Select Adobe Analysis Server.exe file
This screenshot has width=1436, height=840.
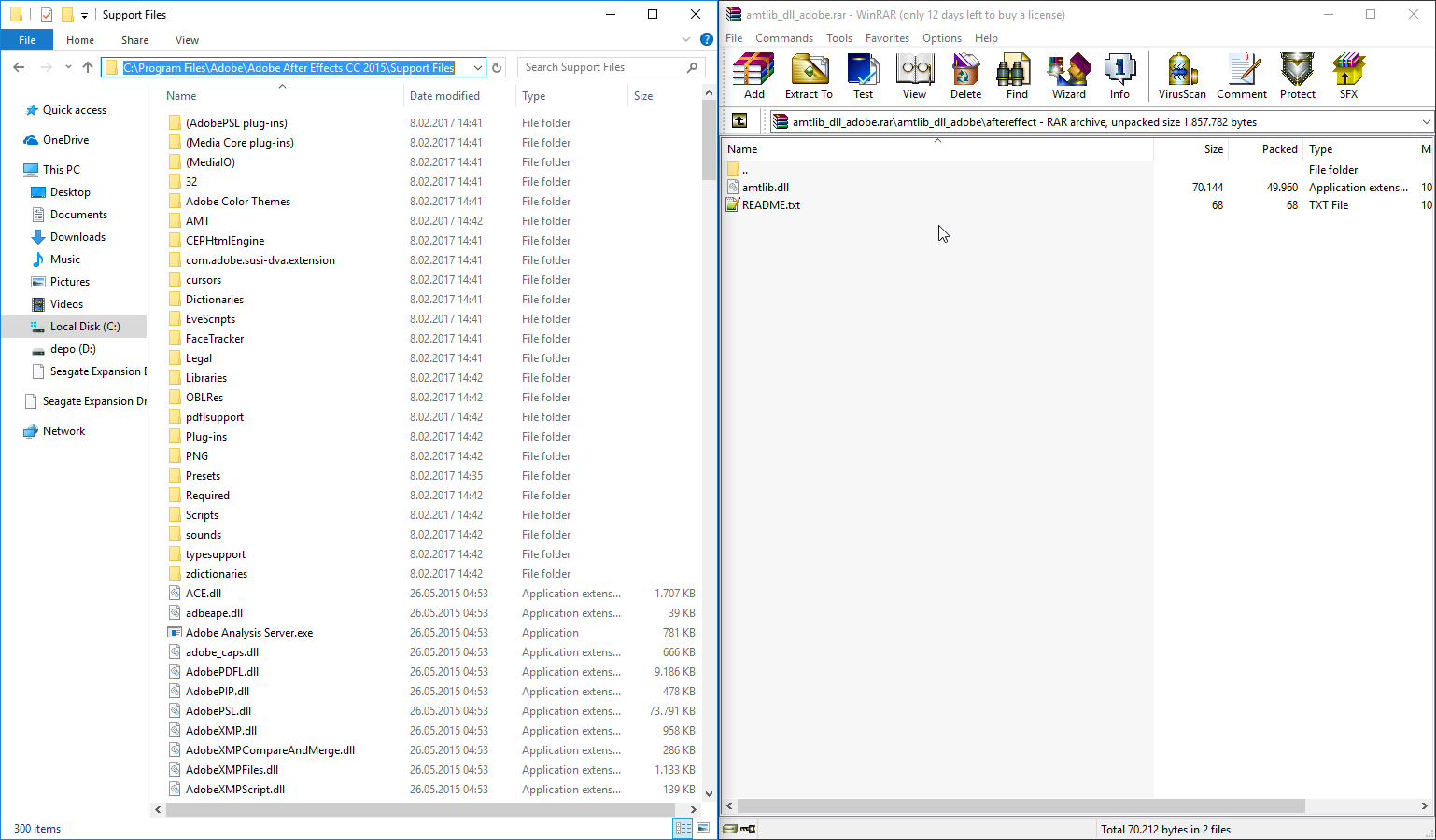coord(249,633)
